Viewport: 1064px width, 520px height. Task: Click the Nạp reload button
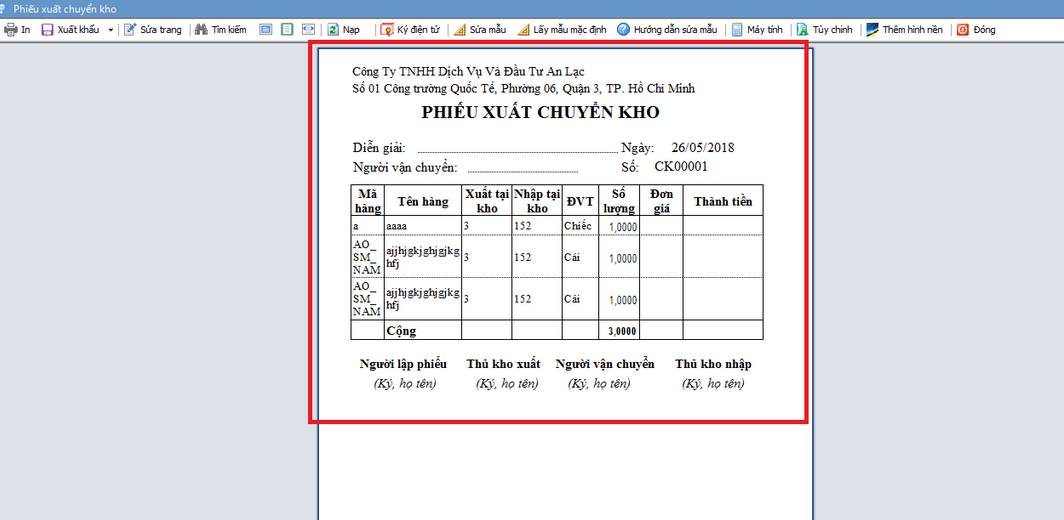(x=344, y=30)
